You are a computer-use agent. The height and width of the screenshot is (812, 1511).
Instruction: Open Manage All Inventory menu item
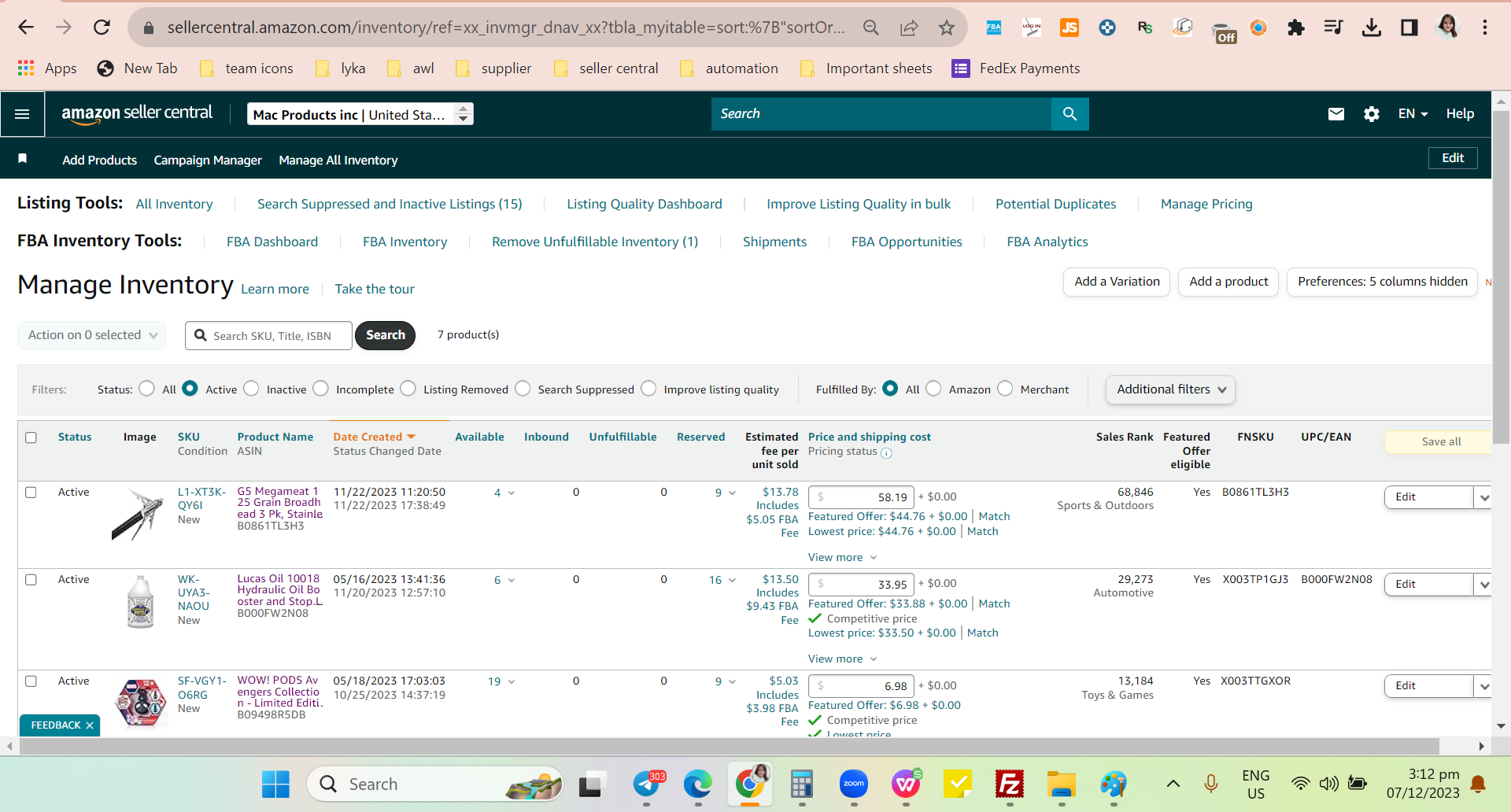coord(338,161)
